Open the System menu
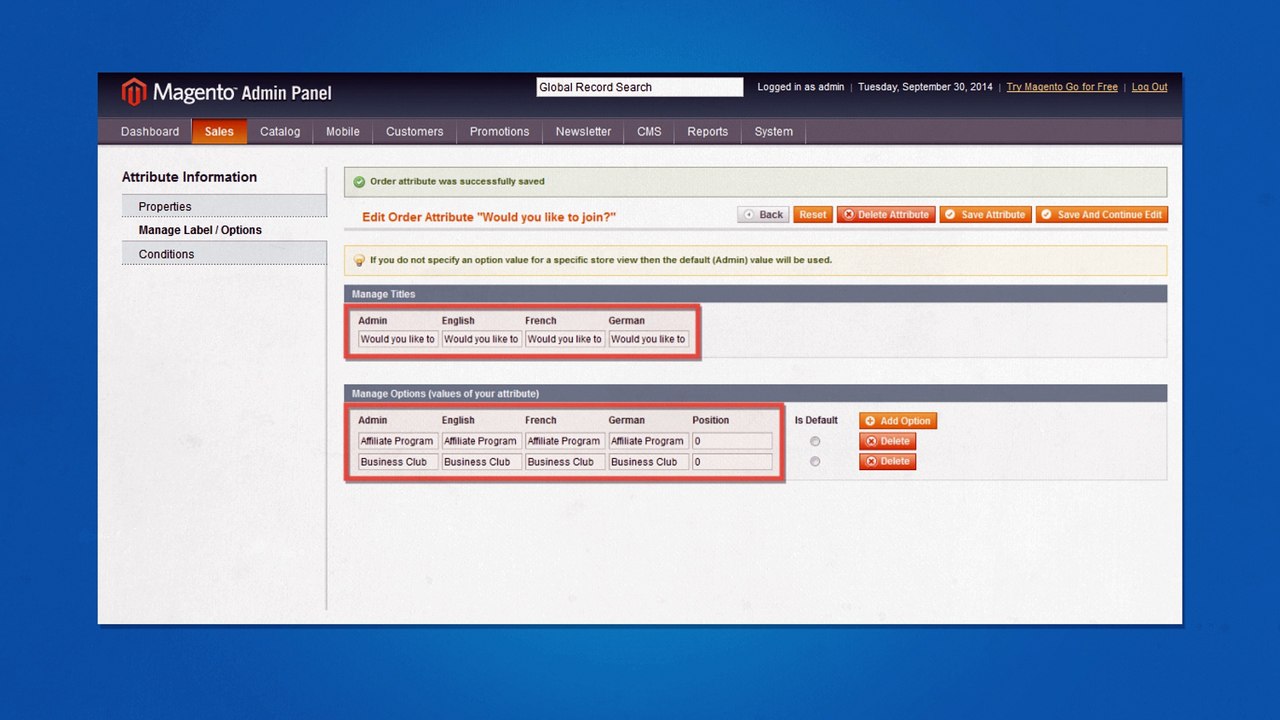Viewport: 1280px width, 720px height. pos(774,132)
